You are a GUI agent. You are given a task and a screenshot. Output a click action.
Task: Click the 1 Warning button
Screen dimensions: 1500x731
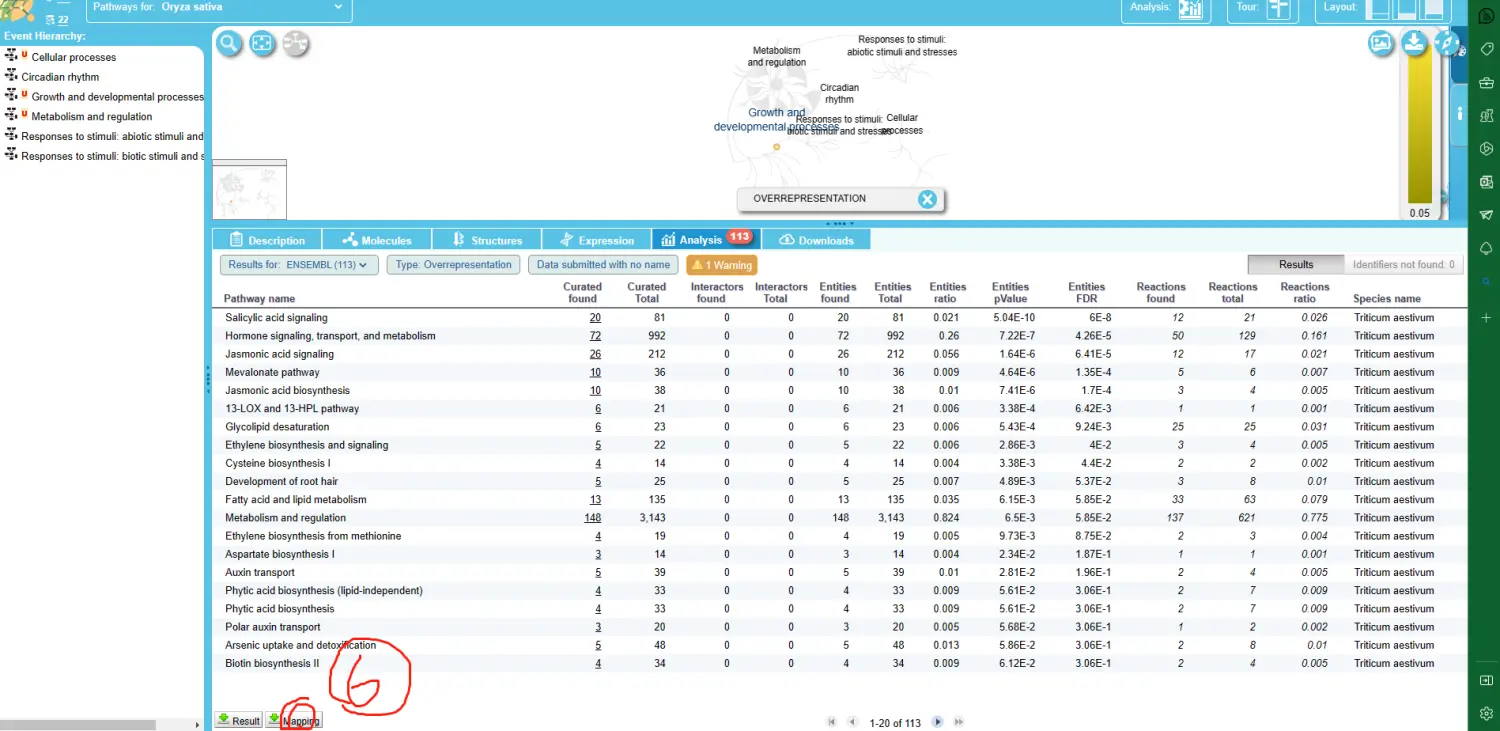pos(721,265)
